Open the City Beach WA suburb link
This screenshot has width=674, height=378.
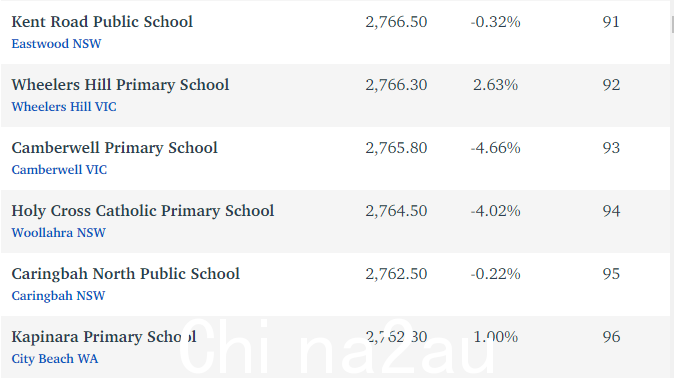point(55,359)
